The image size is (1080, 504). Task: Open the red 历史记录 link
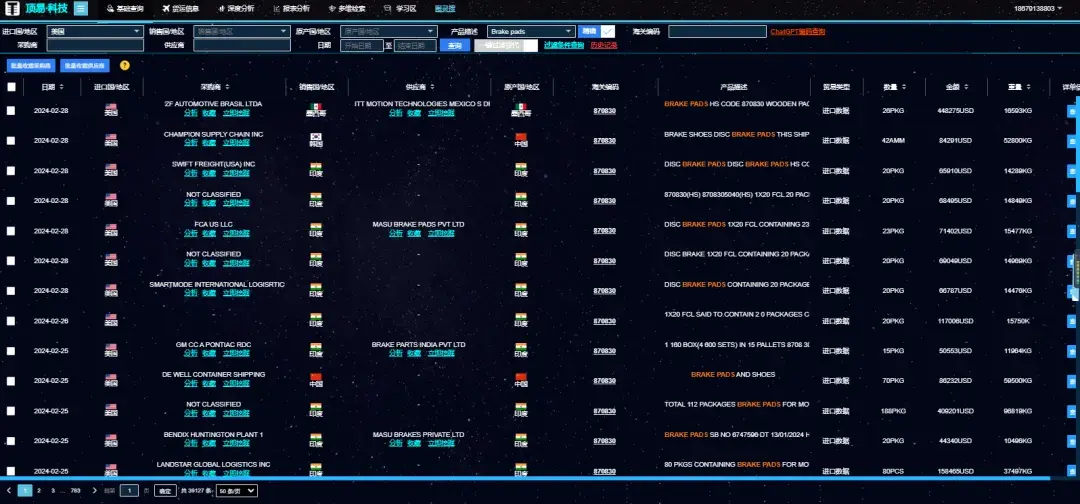click(604, 45)
